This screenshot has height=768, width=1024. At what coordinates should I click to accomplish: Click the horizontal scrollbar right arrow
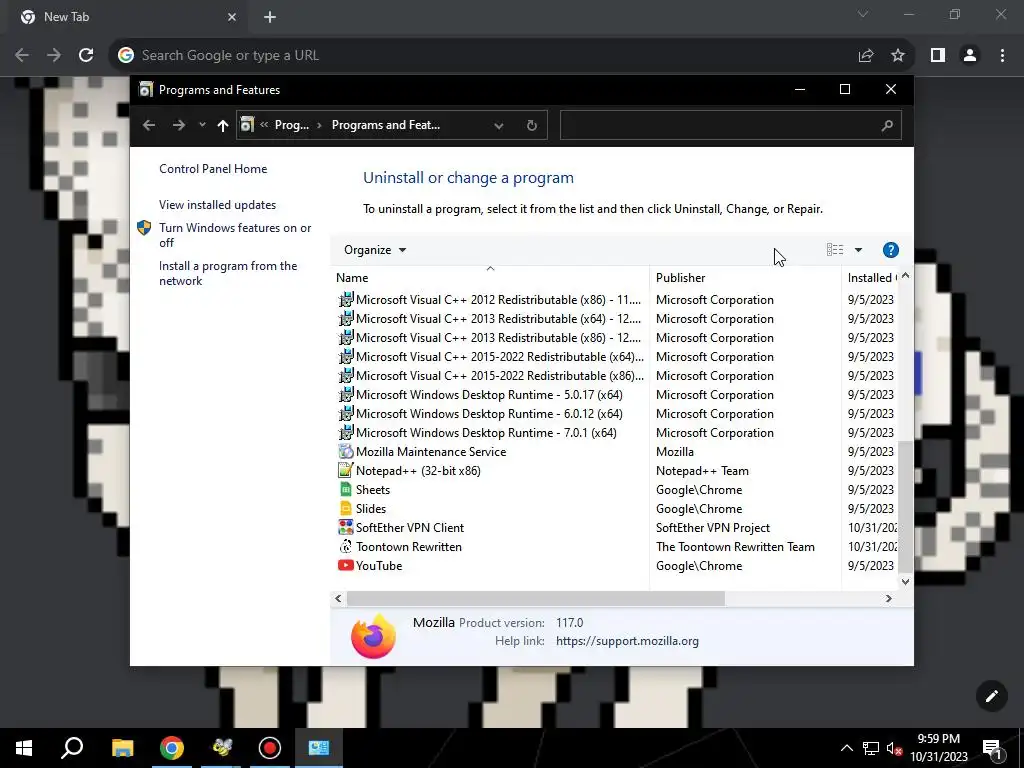(x=888, y=598)
